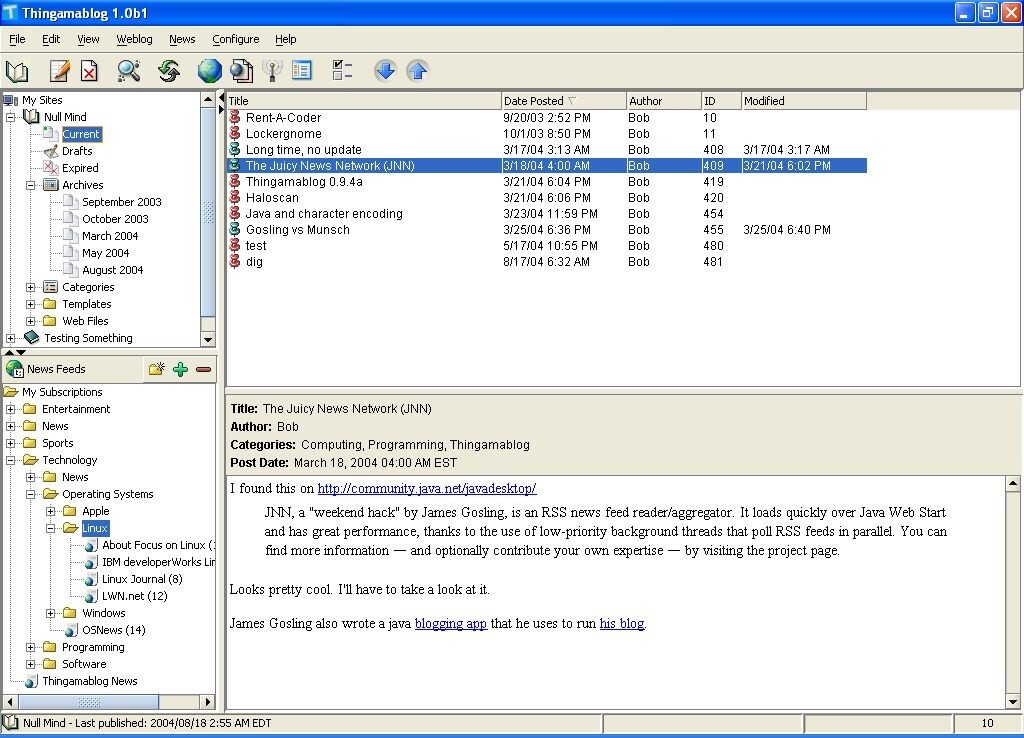Collapse the Technology folder in subscriptions
The width and height of the screenshot is (1024, 738).
(x=11, y=460)
